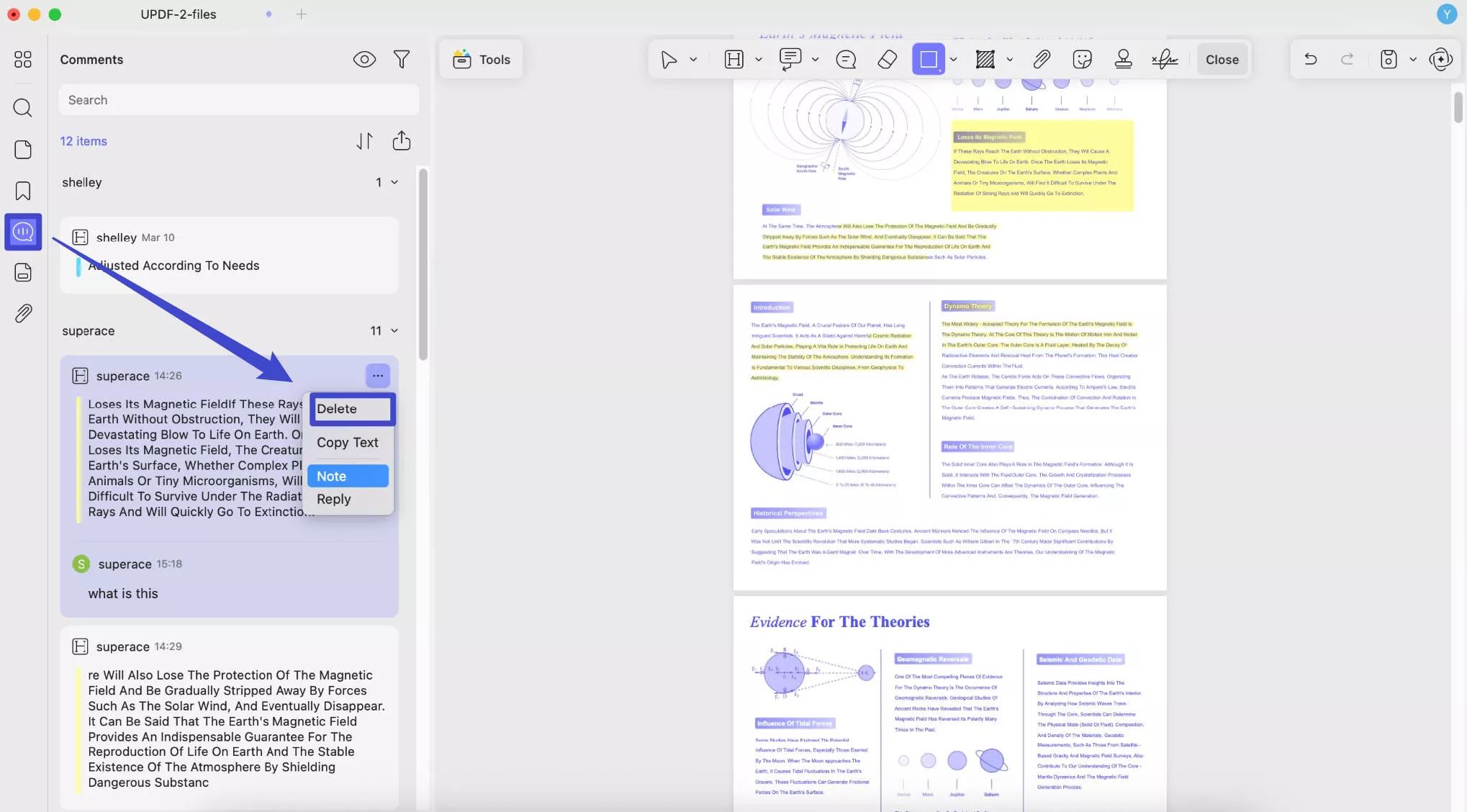The image size is (1467, 812).
Task: Focus the comments Search field
Action: [239, 100]
